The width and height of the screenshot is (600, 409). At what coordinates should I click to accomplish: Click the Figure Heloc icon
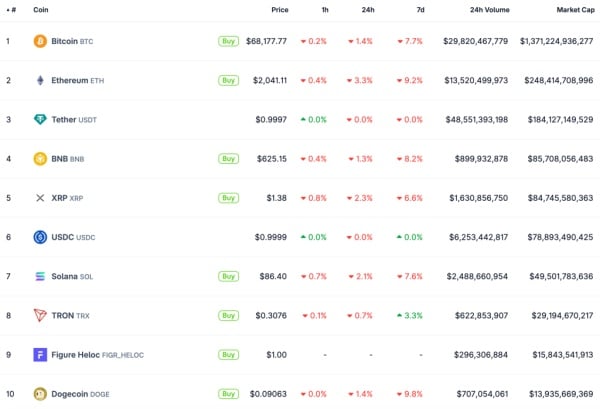click(40, 355)
